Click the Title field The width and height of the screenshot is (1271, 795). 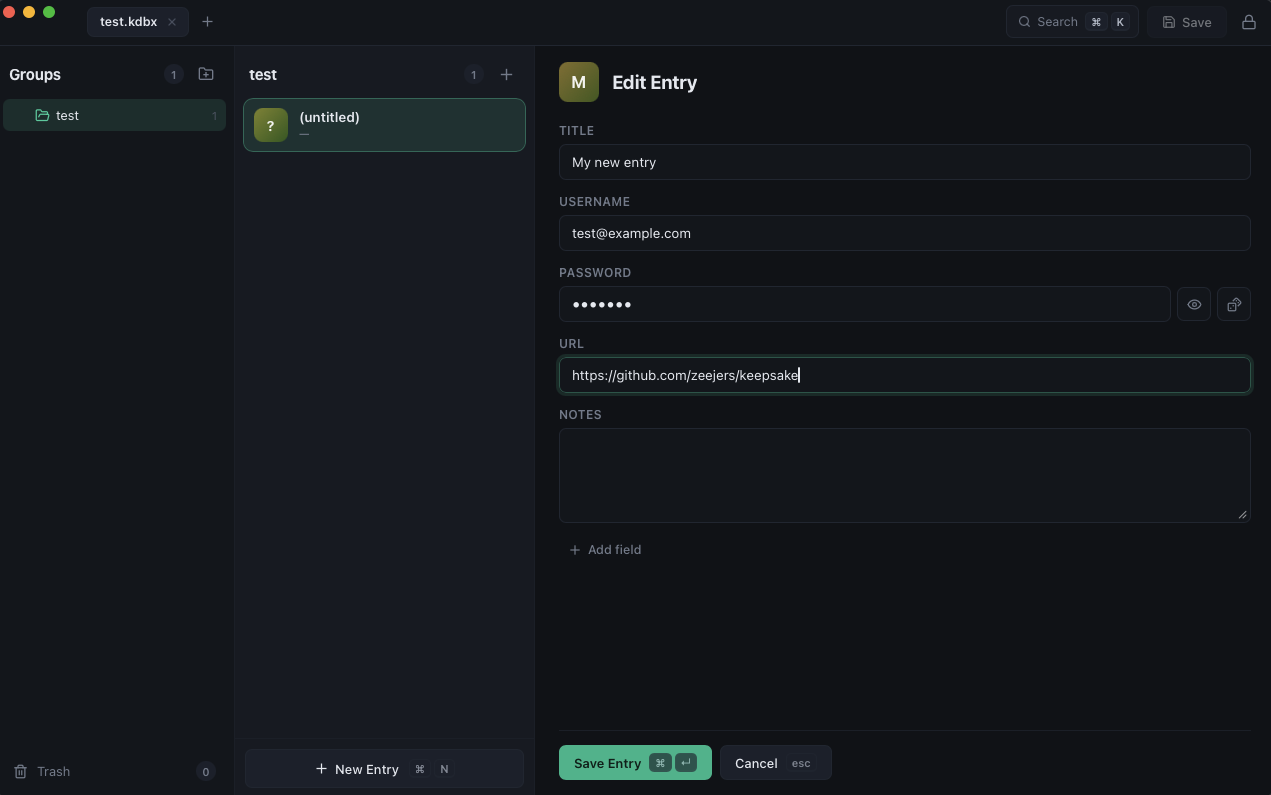click(904, 162)
